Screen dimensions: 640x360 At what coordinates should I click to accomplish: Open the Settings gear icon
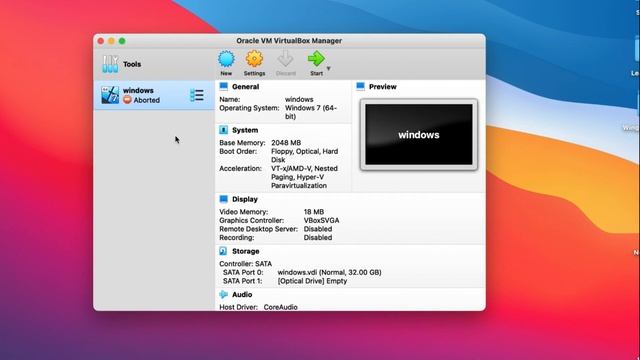pyautogui.click(x=254, y=59)
